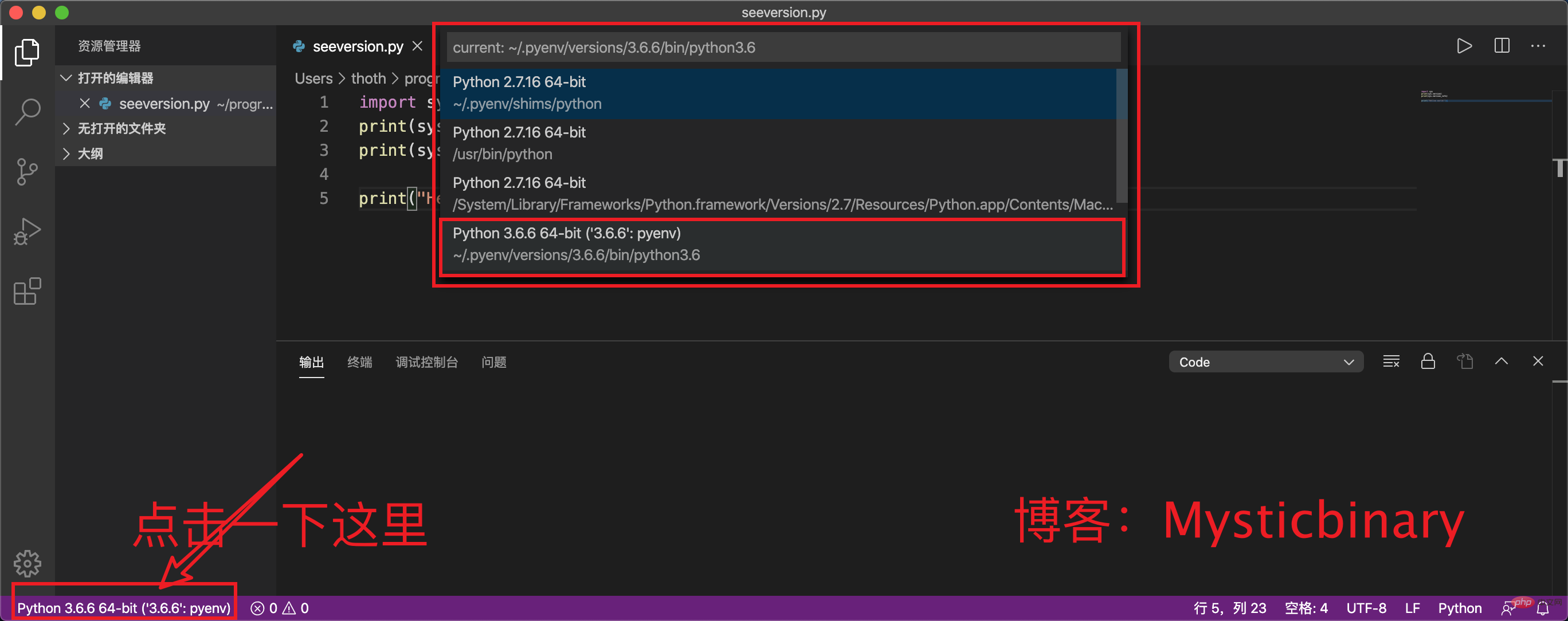Image resolution: width=1568 pixels, height=621 pixels.
Task: Select Python 2.7.16 at /usr/bin/python
Action: [x=778, y=144]
